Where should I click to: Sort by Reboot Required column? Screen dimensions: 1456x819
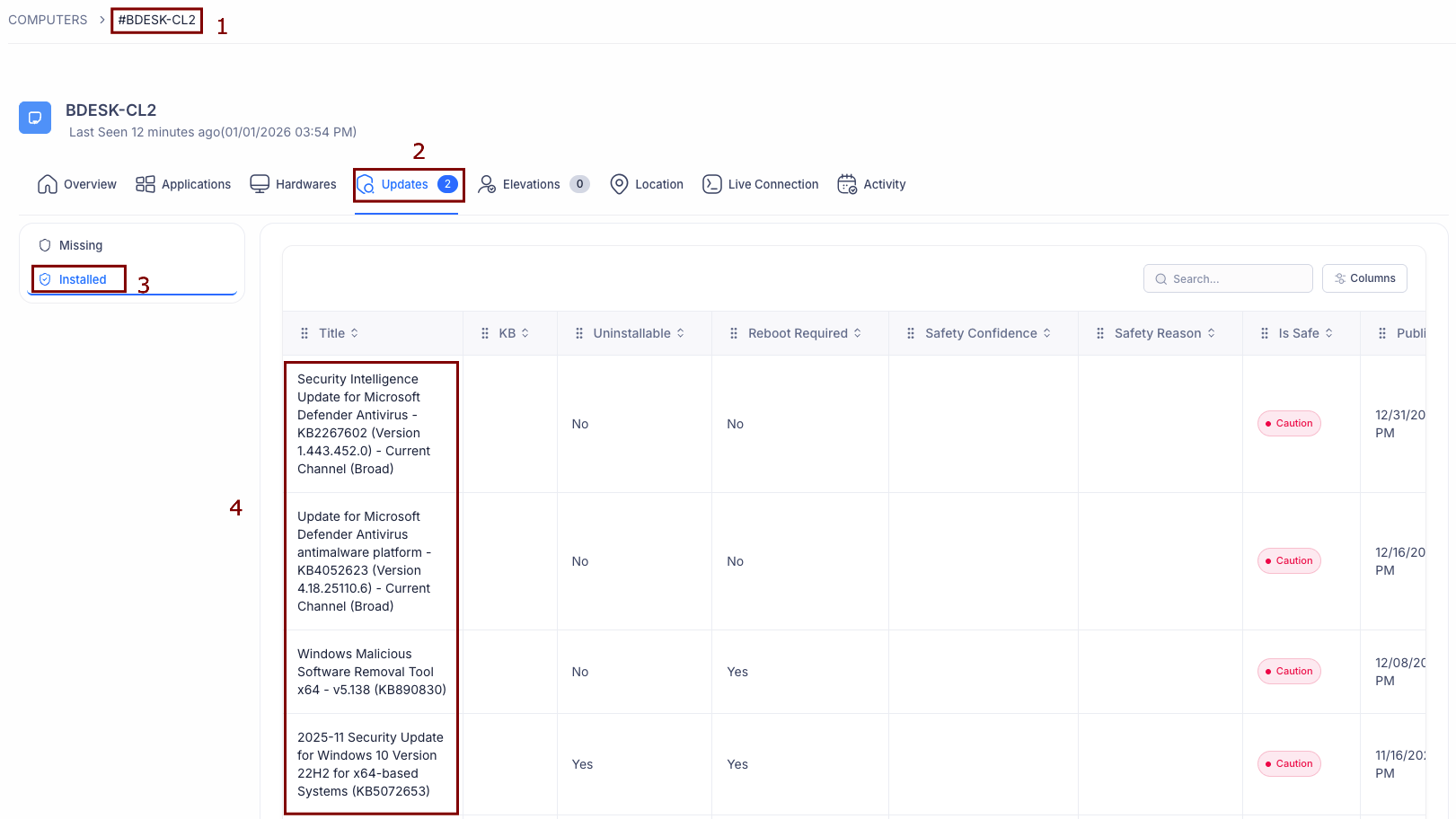(x=858, y=333)
